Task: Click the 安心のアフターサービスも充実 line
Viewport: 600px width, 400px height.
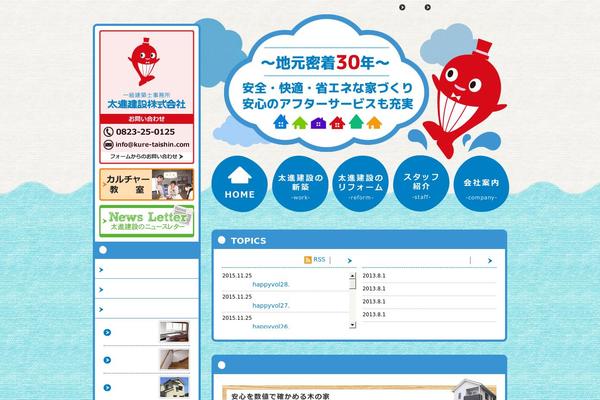Action: (328, 104)
